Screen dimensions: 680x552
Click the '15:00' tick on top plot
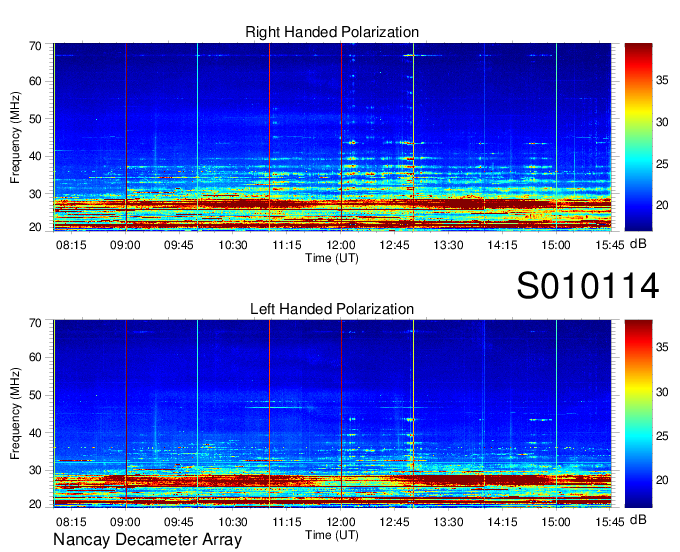tap(556, 245)
